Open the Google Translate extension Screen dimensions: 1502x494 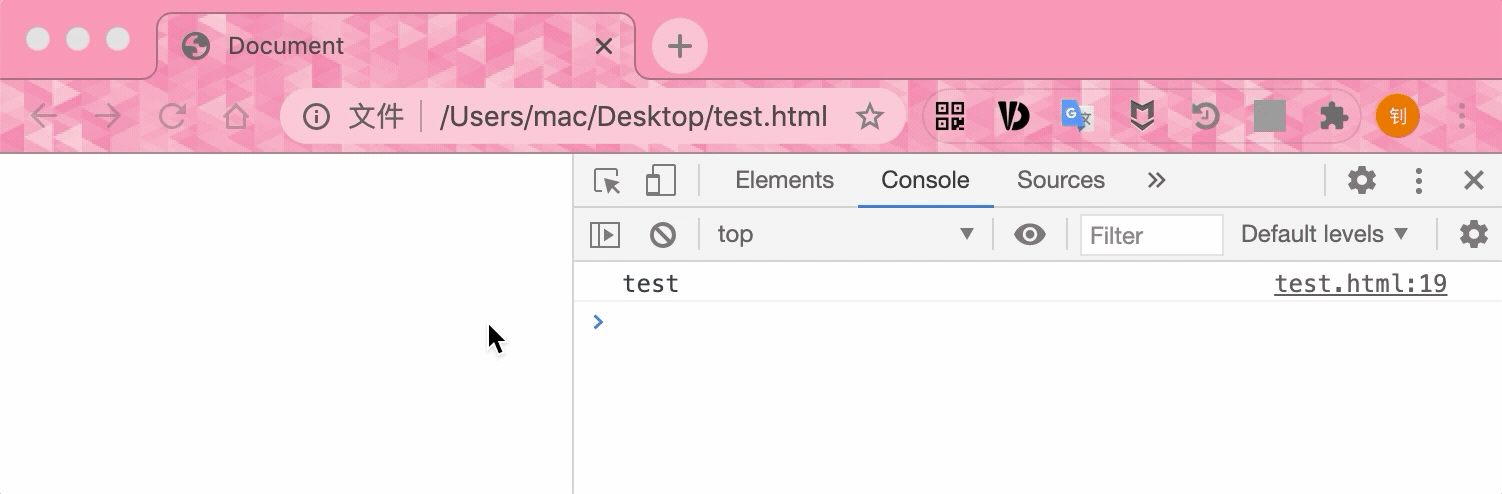click(1077, 117)
